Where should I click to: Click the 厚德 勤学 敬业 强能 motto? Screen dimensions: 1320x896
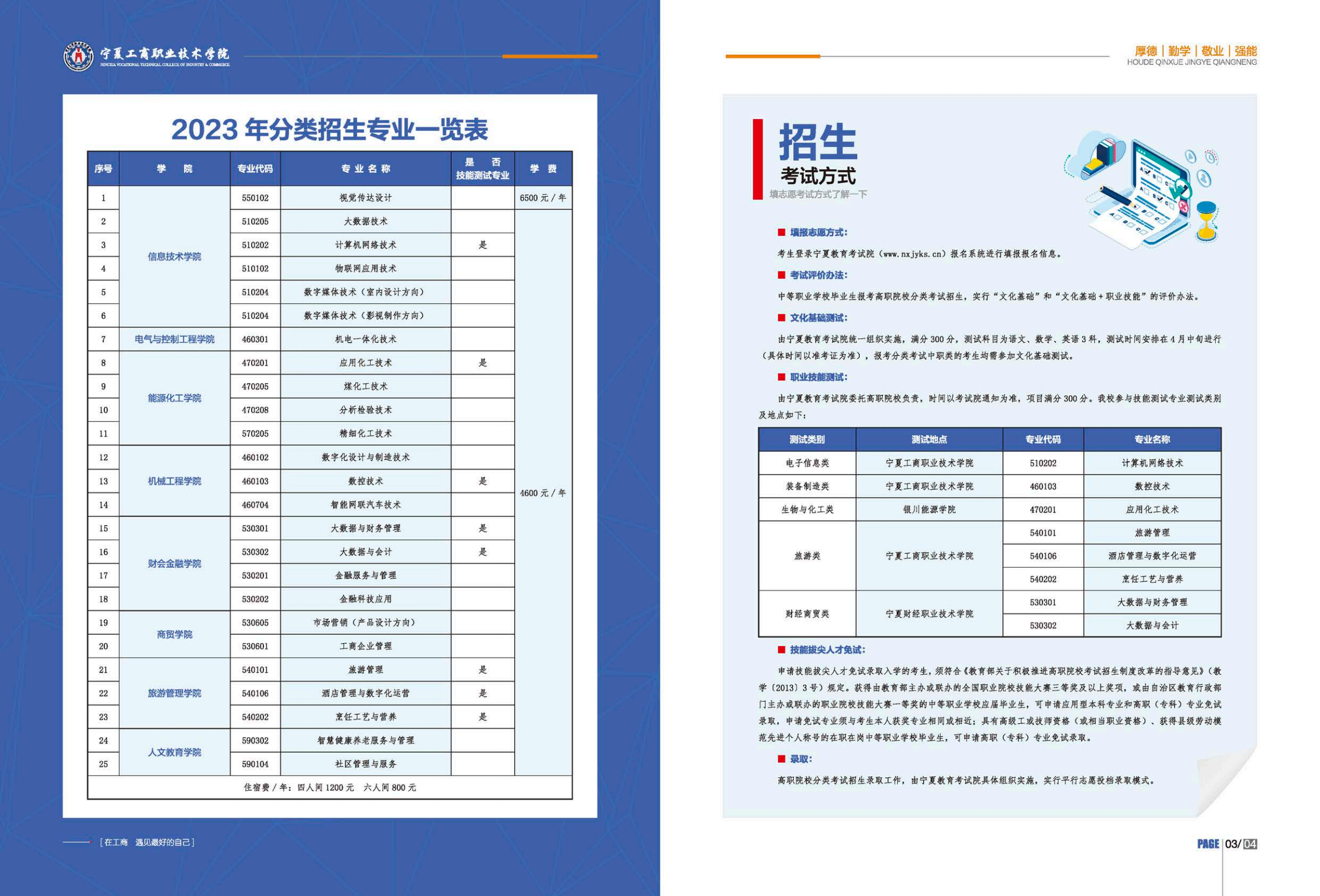coord(1195,51)
